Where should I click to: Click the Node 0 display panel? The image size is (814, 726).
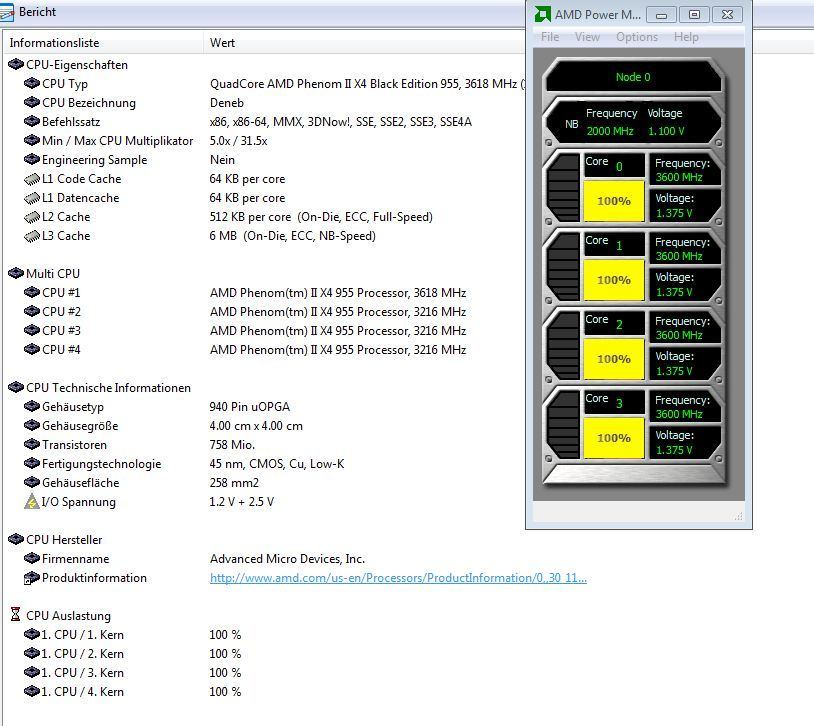coord(633,77)
